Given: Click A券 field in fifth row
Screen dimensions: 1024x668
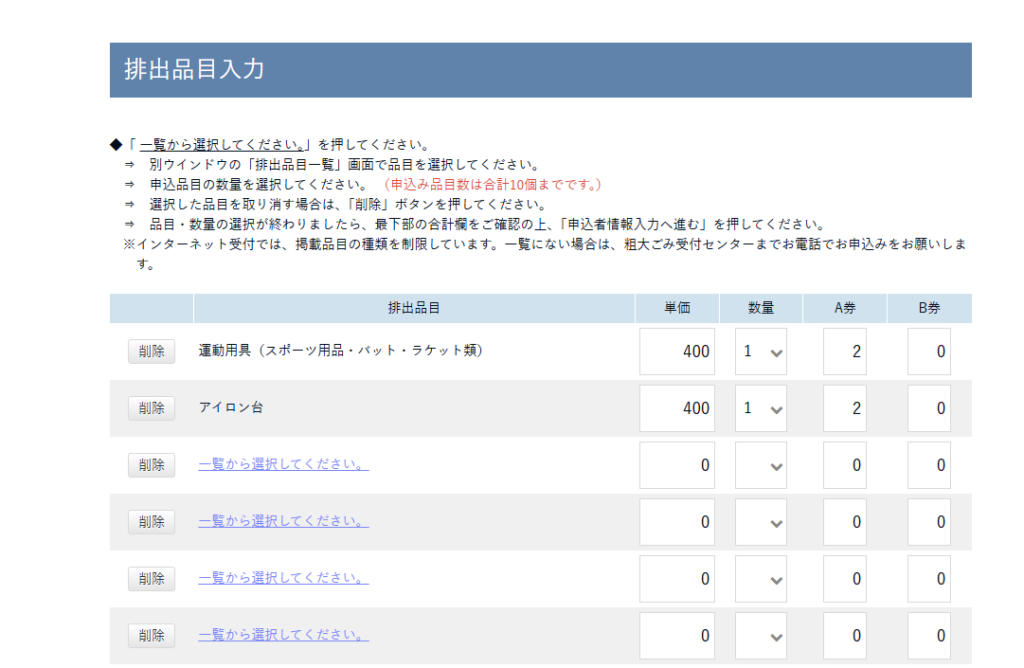Looking at the screenshot, I should point(844,579).
